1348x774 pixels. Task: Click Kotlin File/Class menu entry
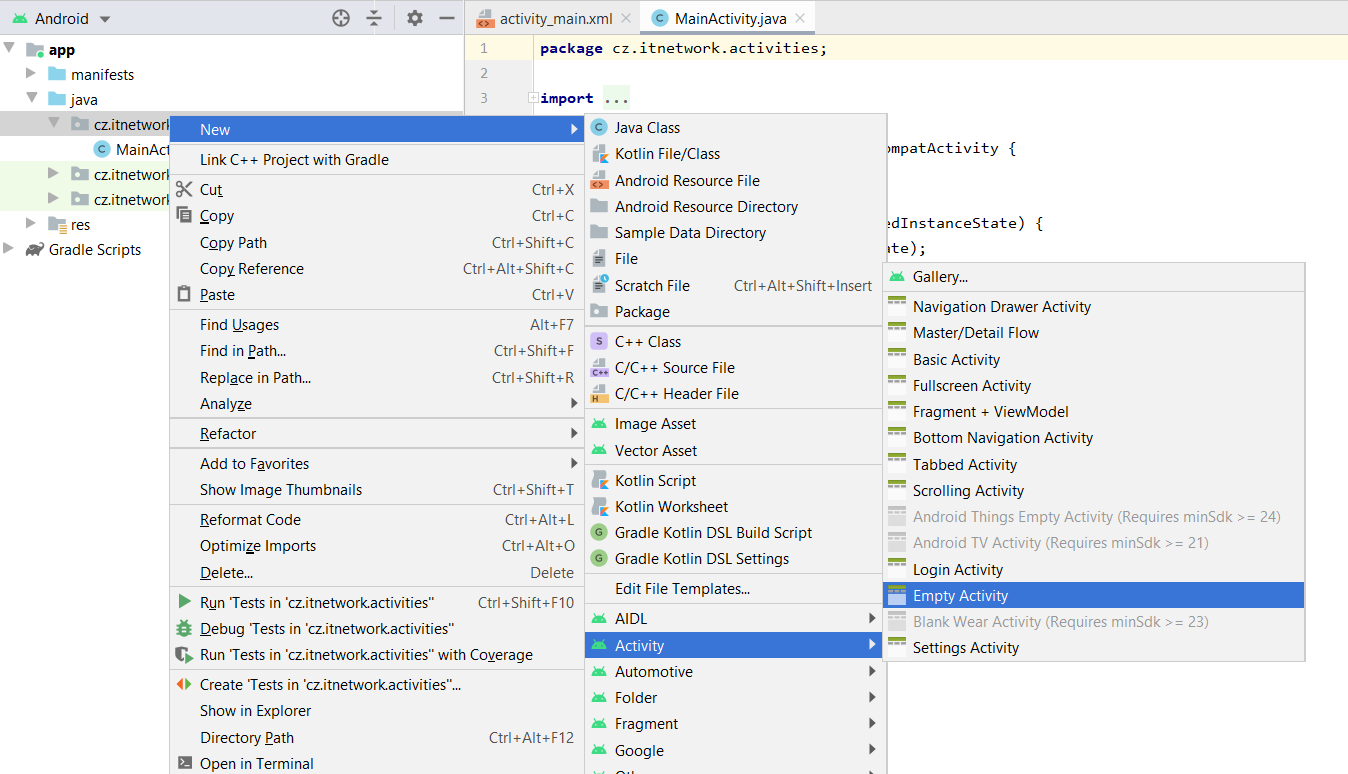click(667, 154)
